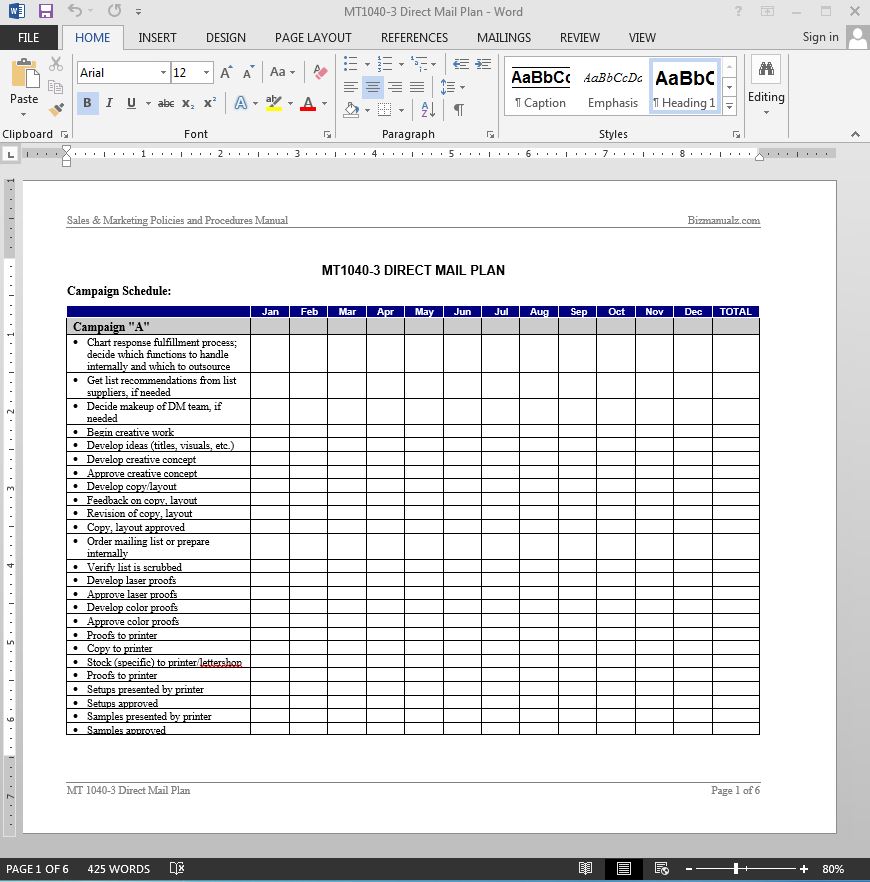
Task: Click the Copy icon in Clipboard group
Action: click(56, 86)
